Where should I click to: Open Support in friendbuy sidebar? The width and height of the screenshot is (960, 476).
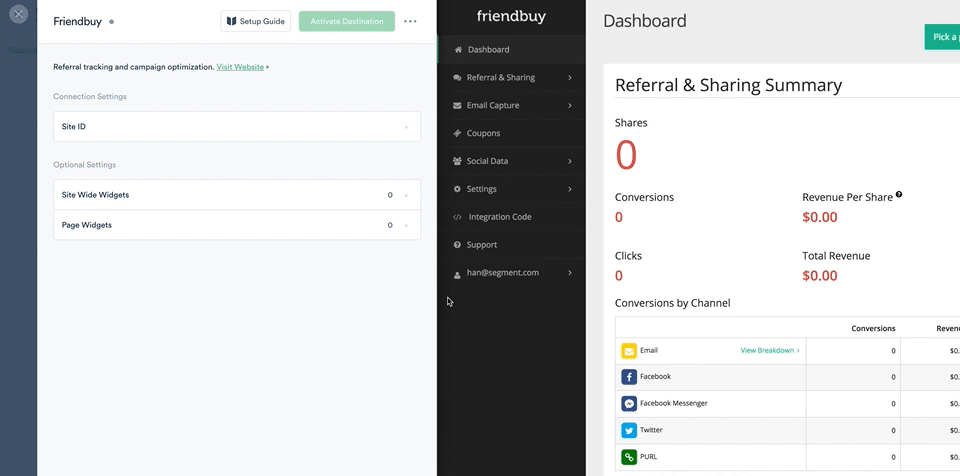511,244
